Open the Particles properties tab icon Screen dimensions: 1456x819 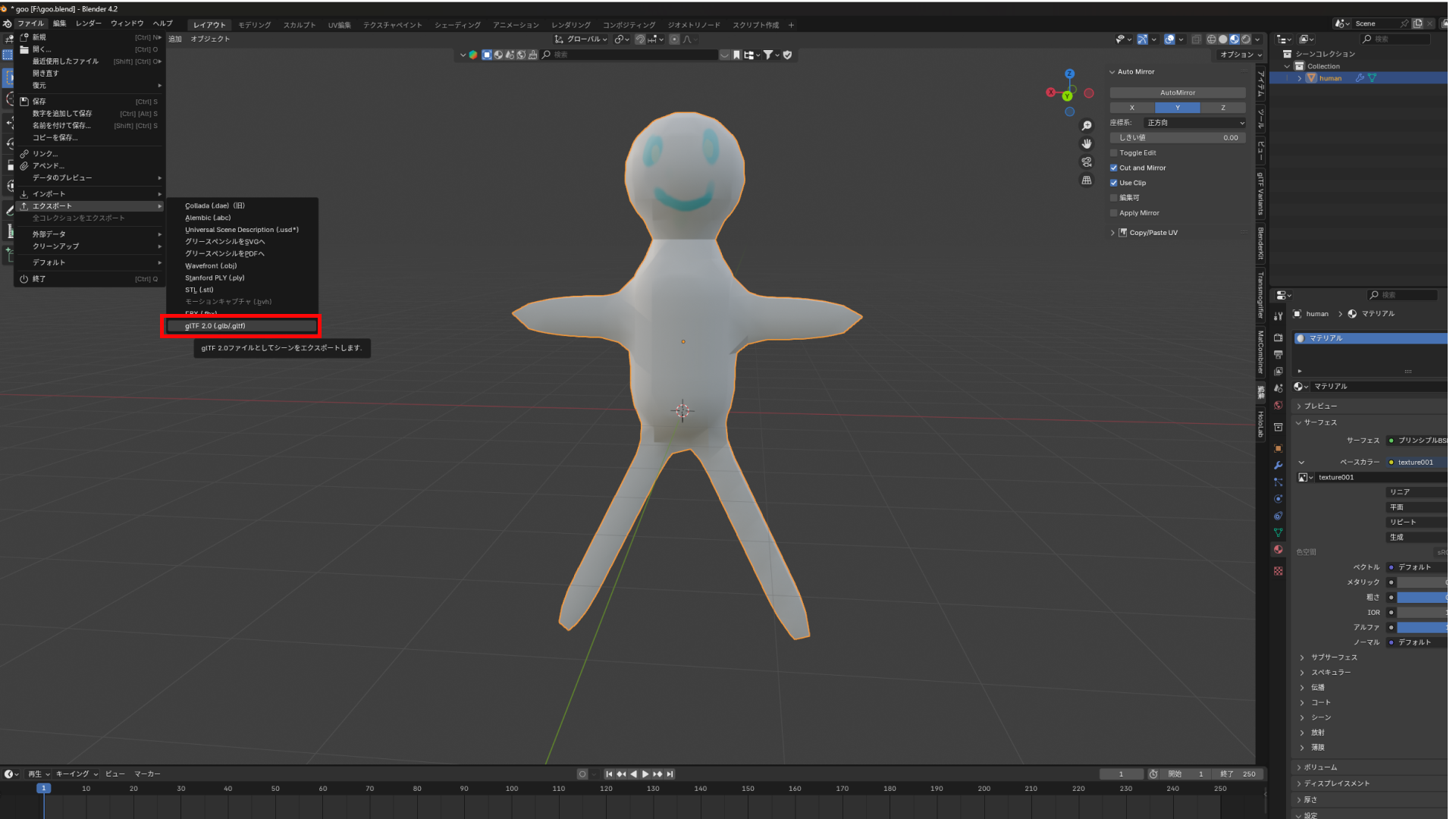tap(1278, 482)
